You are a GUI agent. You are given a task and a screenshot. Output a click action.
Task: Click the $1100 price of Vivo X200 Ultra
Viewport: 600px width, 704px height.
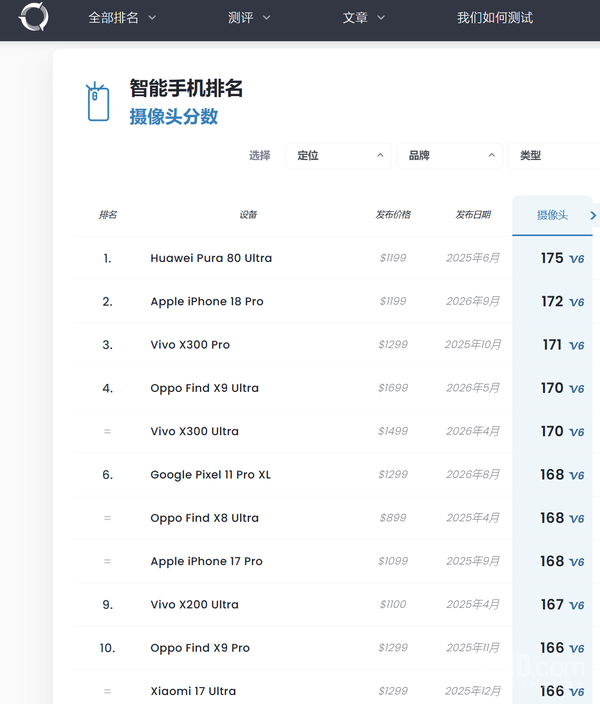tap(393, 605)
